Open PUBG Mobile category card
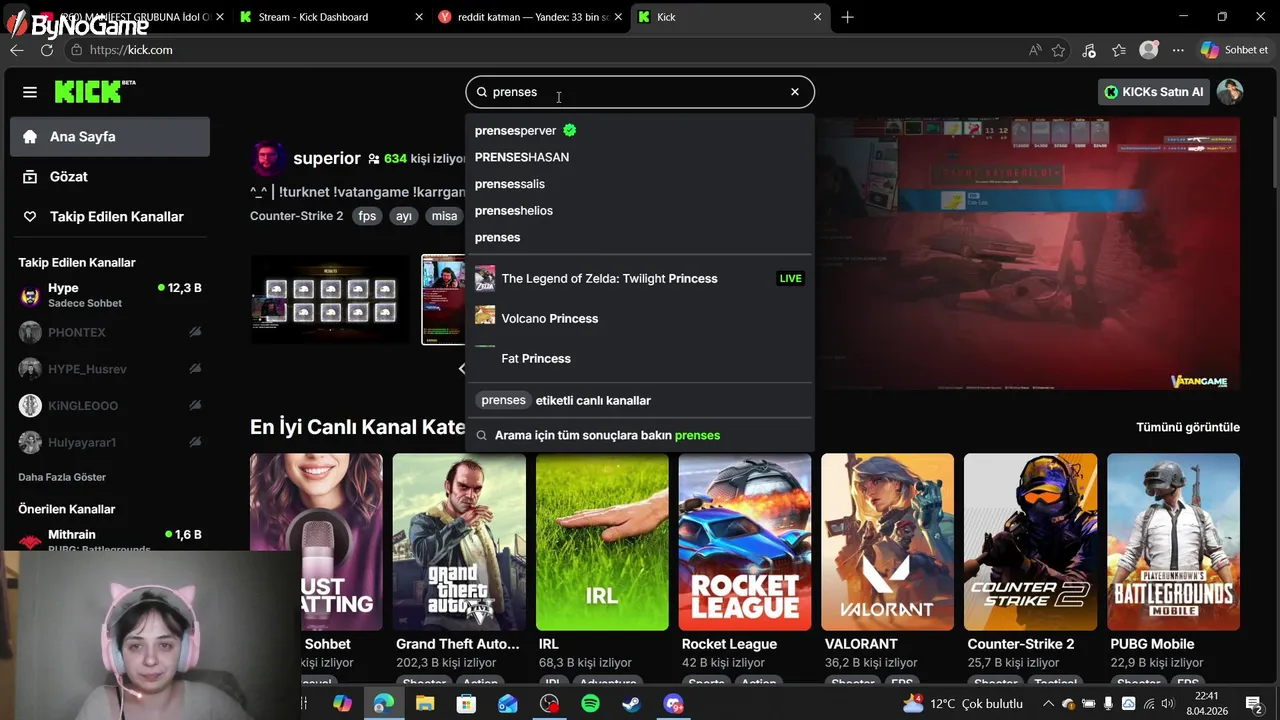Screen dimensions: 1280x720 (1174, 542)
